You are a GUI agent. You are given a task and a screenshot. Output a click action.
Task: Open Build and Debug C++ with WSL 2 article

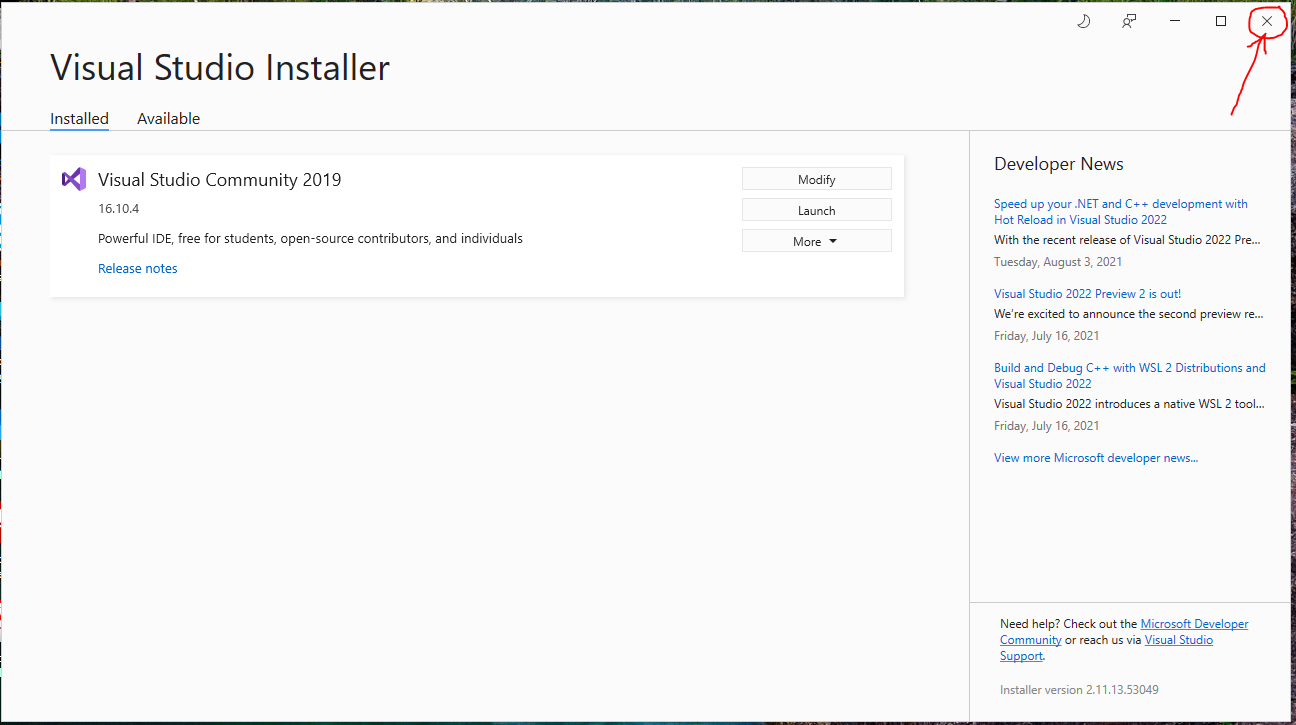[x=1130, y=375]
